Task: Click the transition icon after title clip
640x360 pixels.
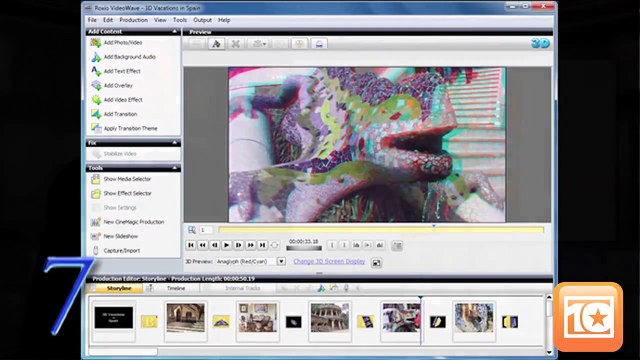Action: click(x=149, y=322)
